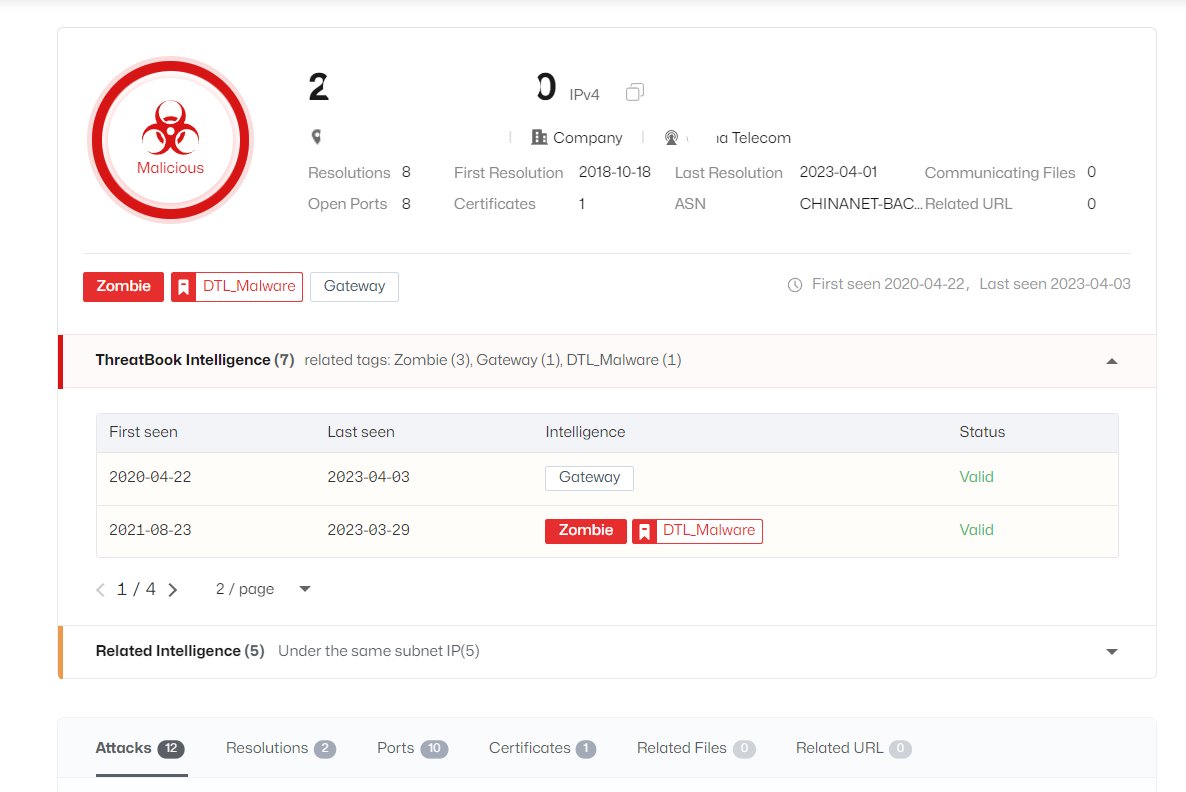Collapse the ThreatBook Intelligence section
Viewport: 1186px width, 792px height.
tap(1112, 361)
